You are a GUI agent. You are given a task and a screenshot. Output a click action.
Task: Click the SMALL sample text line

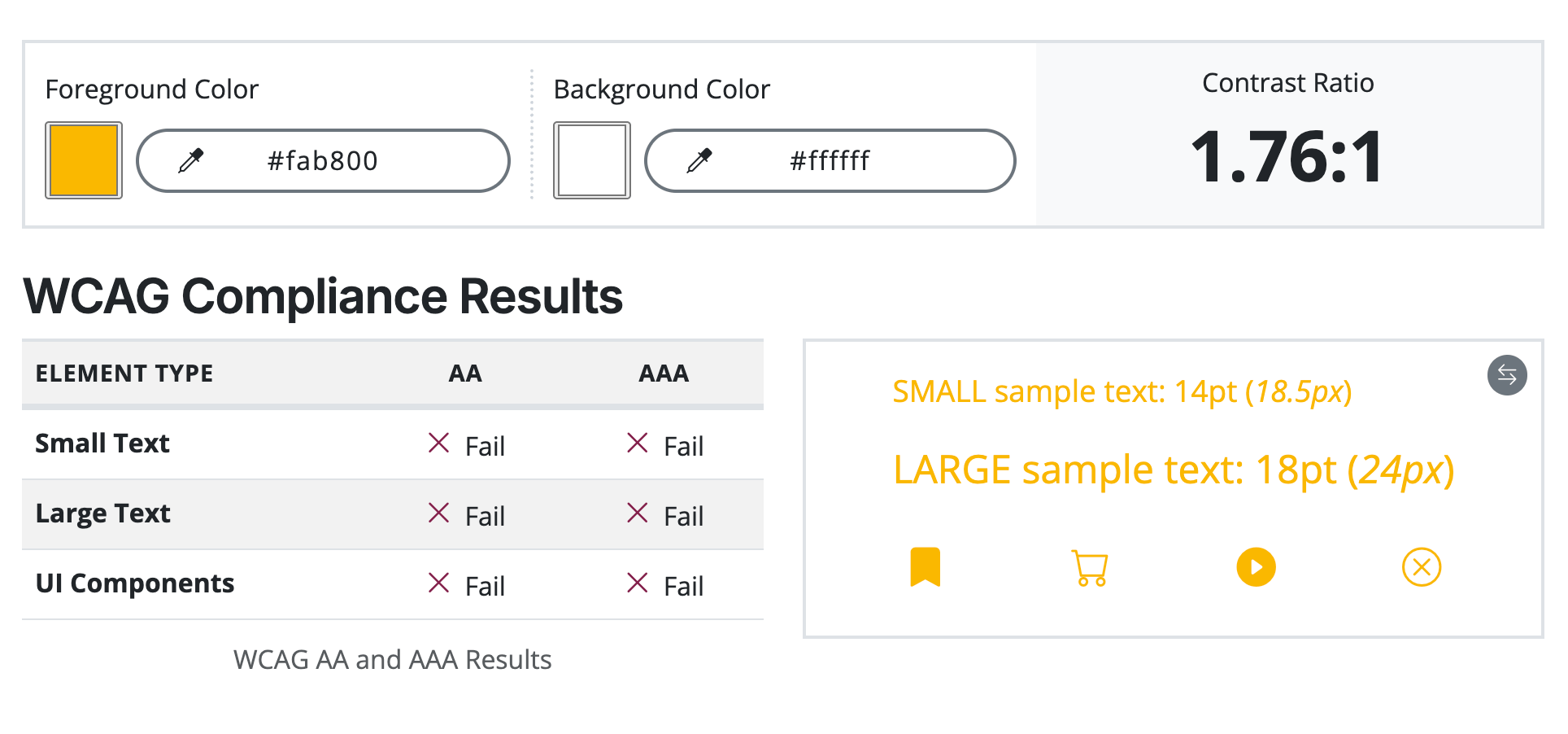pos(1122,392)
